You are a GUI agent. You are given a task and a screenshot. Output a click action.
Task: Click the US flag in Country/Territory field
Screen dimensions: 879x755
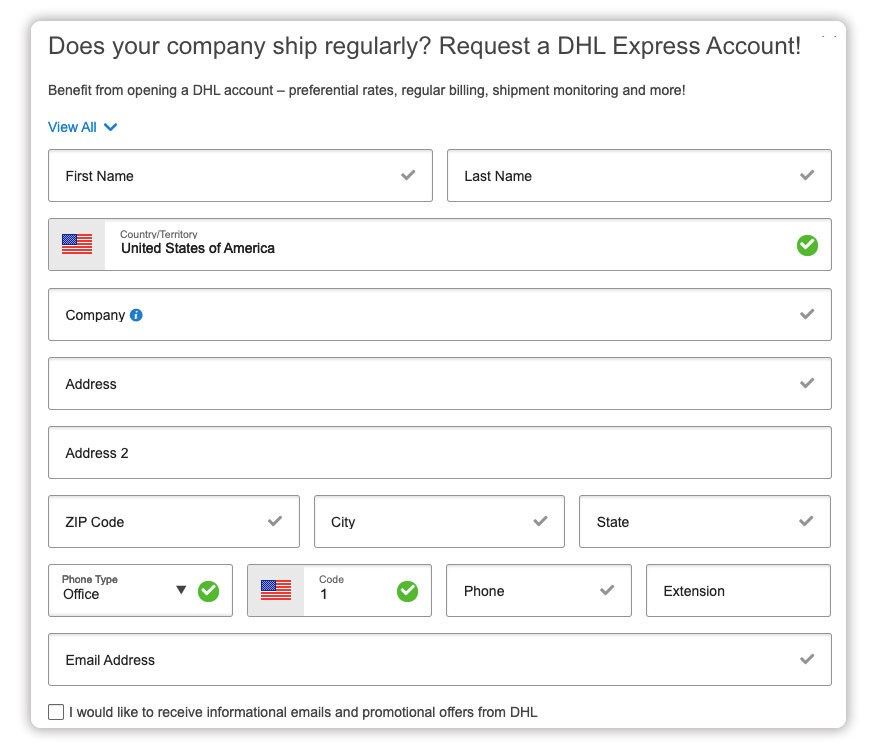pos(77,244)
